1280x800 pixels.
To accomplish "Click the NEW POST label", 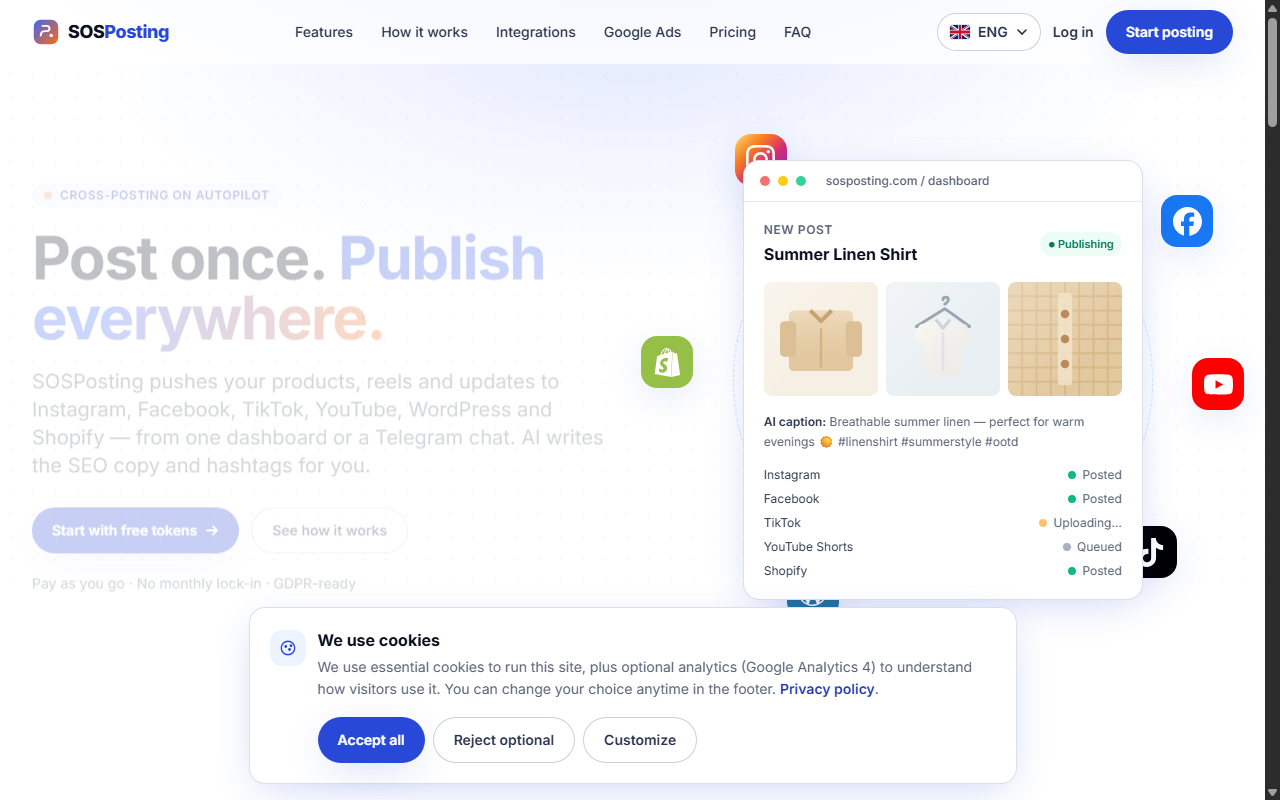I will (x=798, y=229).
